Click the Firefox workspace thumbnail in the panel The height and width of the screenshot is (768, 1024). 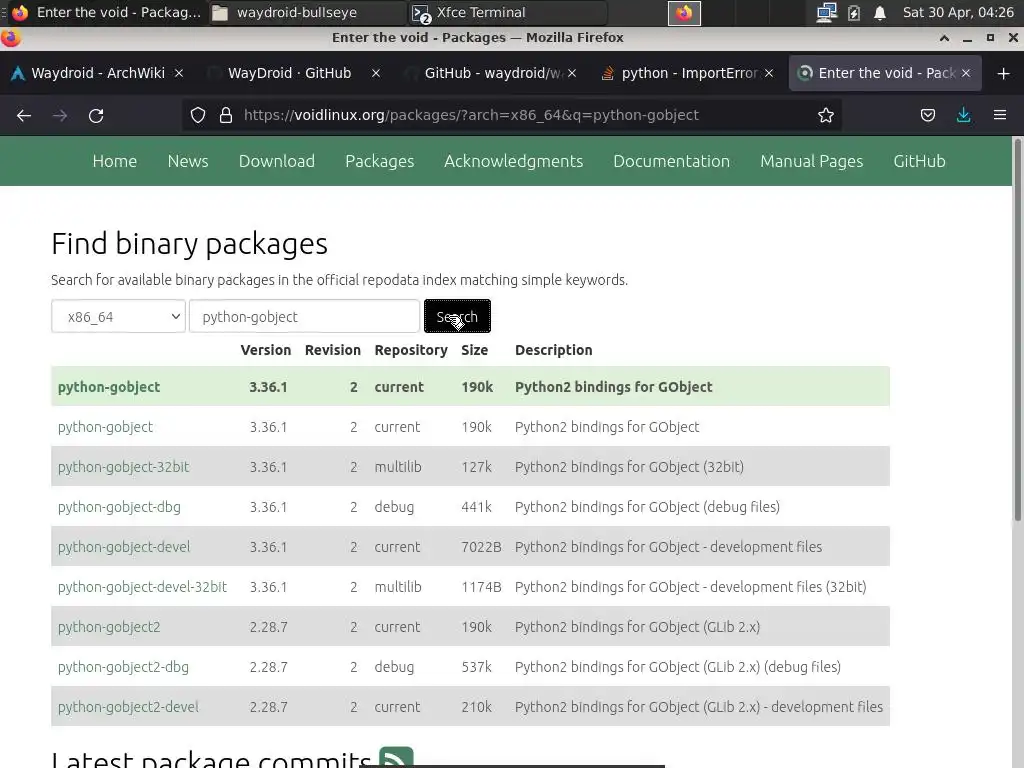684,13
